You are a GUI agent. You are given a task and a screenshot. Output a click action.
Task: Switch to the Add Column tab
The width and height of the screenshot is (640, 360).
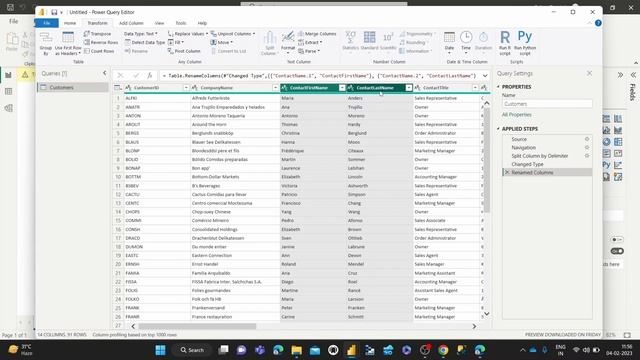pos(131,23)
